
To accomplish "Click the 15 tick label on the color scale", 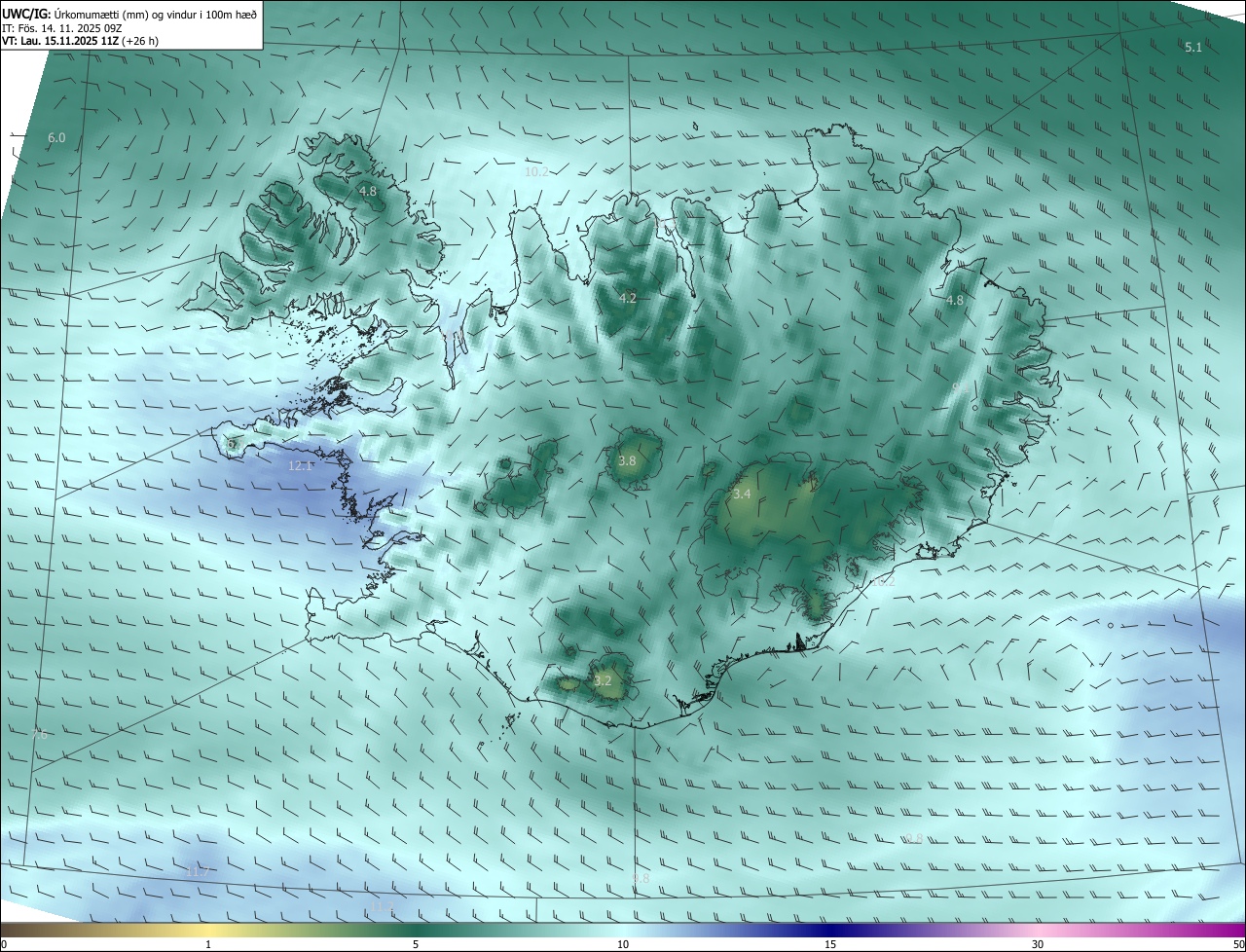I will point(830,944).
